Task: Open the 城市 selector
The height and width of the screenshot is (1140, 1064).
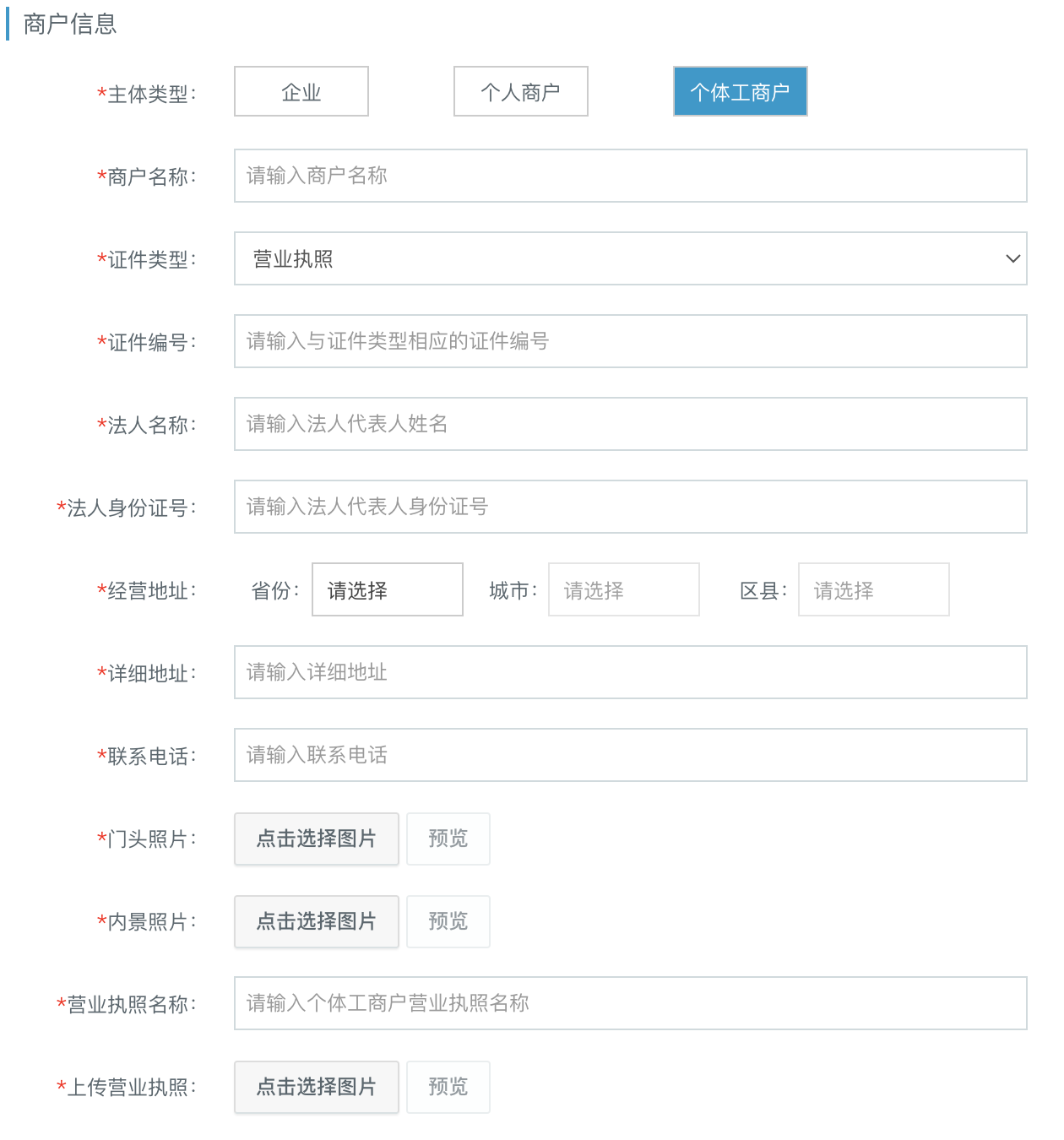Action: (x=624, y=589)
